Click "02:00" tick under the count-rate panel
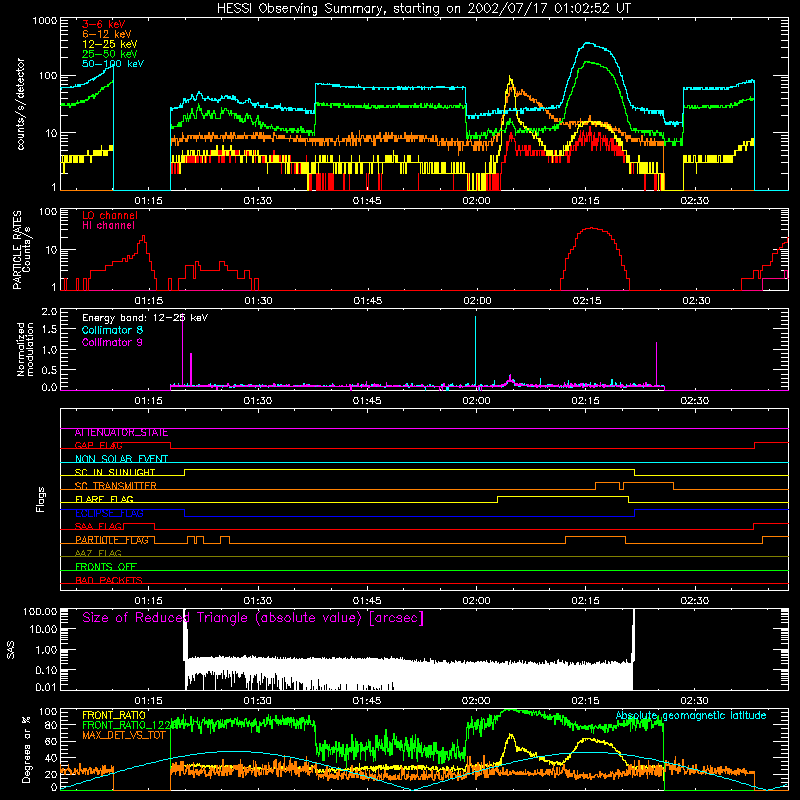Viewport: 800px width, 800px height. tap(476, 201)
